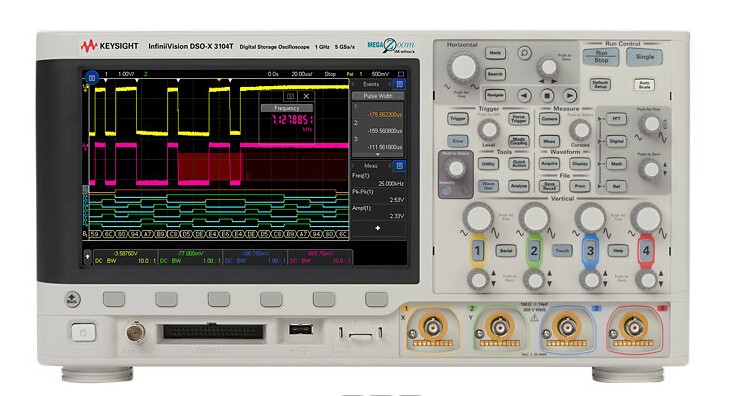The width and height of the screenshot is (732, 396).
Task: Expand the Pulse Width events selector
Action: [378, 96]
